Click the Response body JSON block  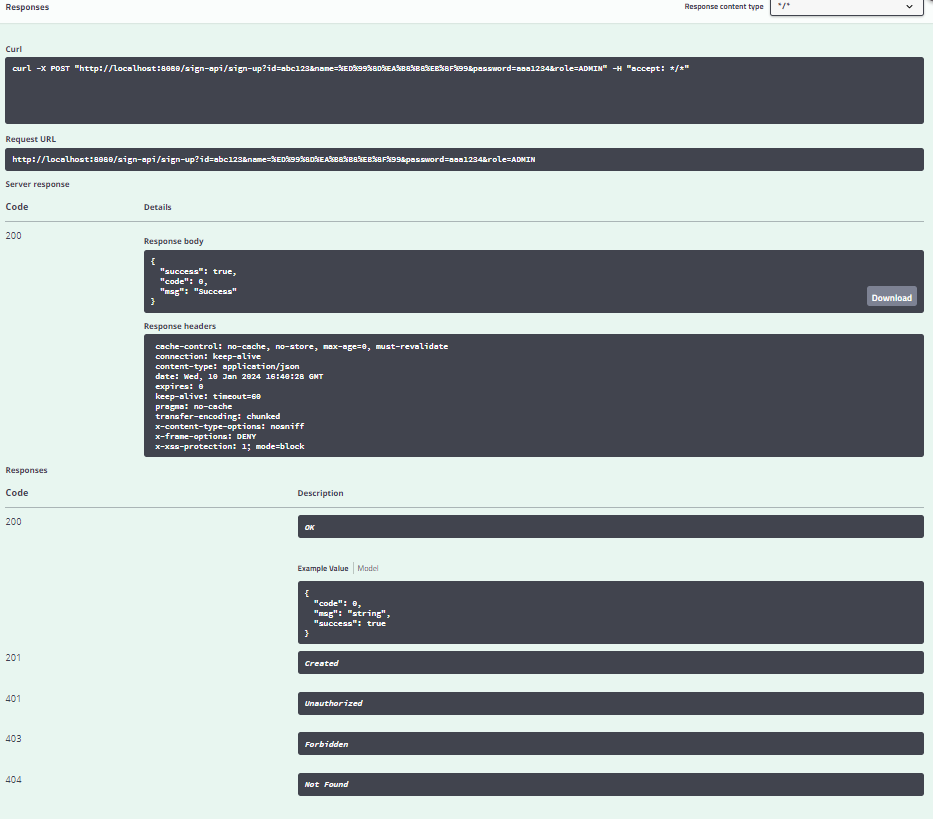click(533, 282)
